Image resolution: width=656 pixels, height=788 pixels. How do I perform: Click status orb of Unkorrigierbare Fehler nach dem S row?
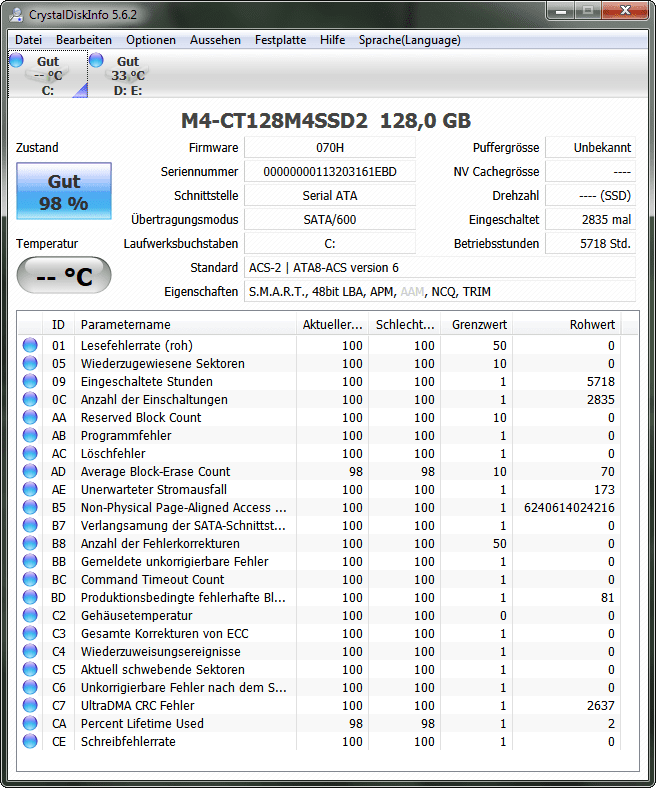point(30,687)
